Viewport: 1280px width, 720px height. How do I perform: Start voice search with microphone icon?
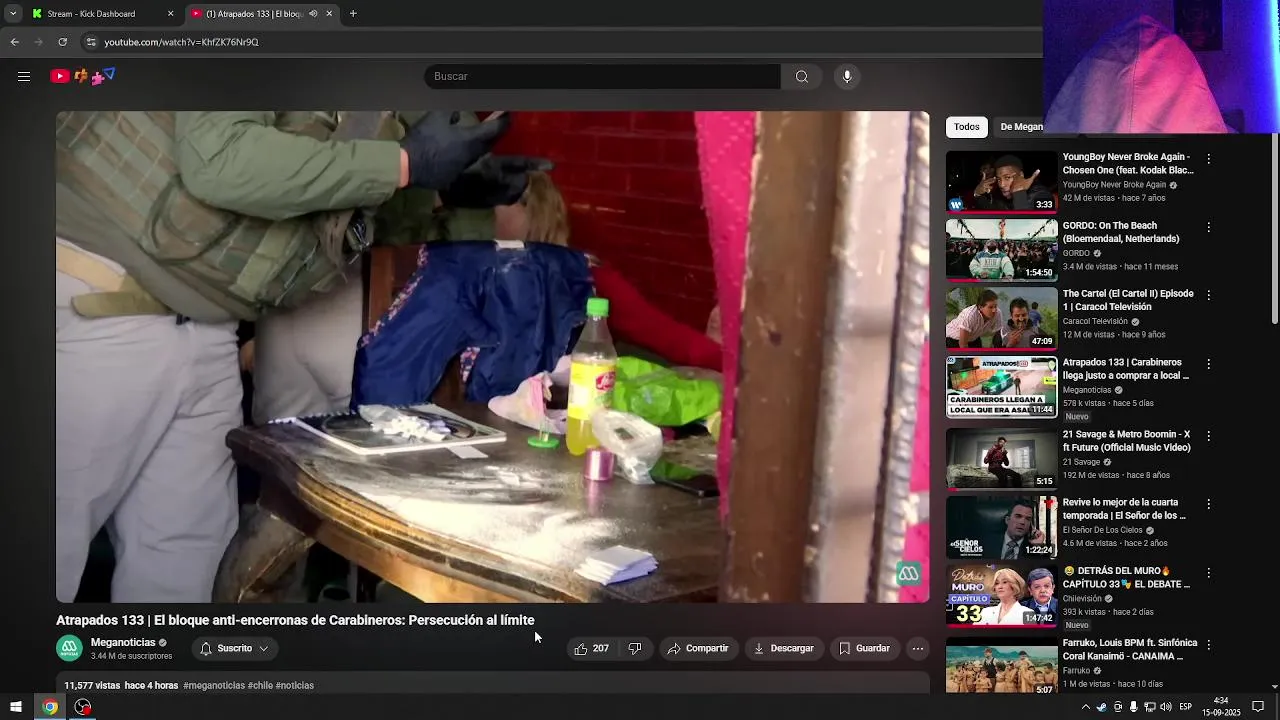847,76
